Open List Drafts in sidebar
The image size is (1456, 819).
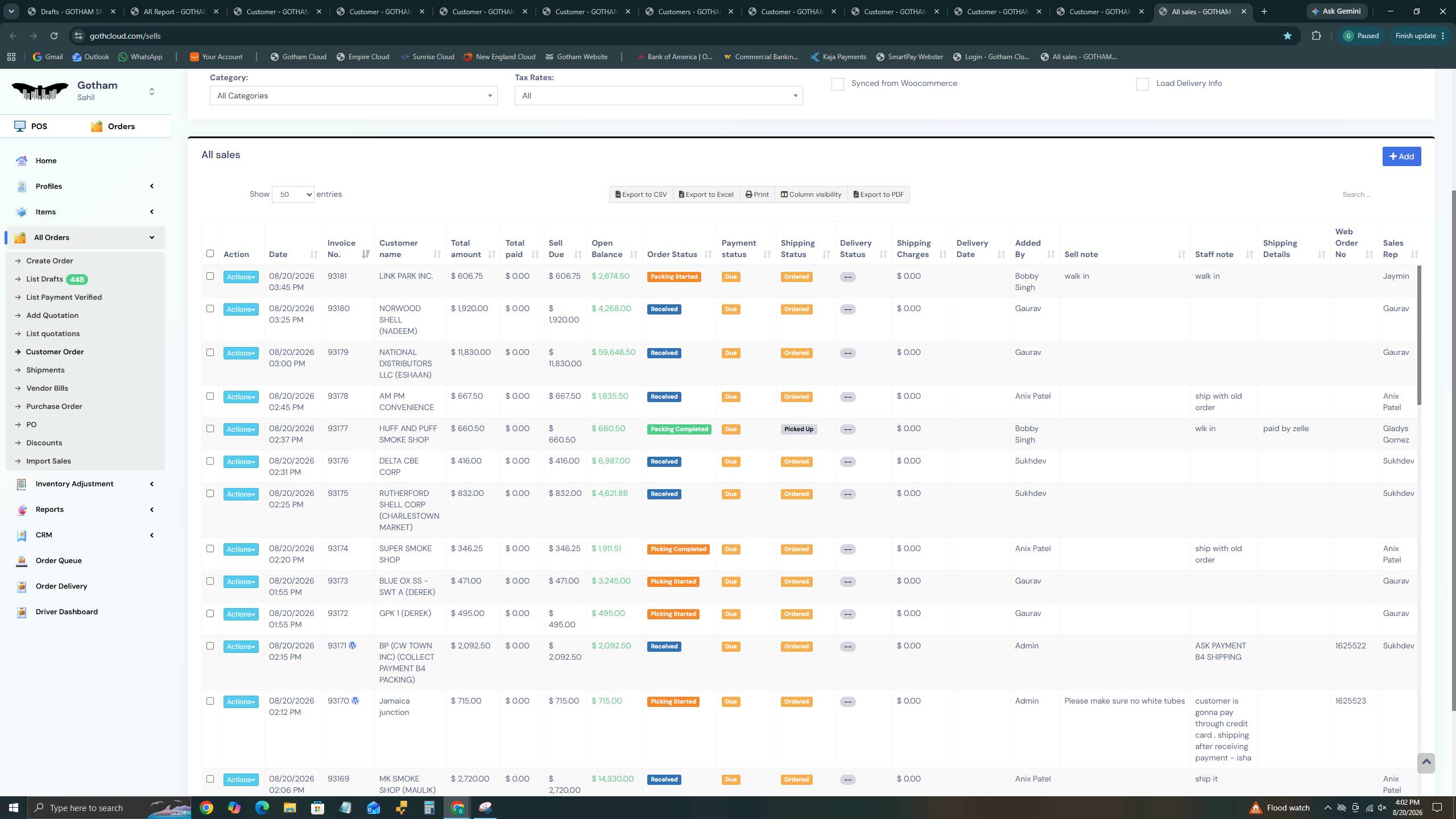click(44, 279)
